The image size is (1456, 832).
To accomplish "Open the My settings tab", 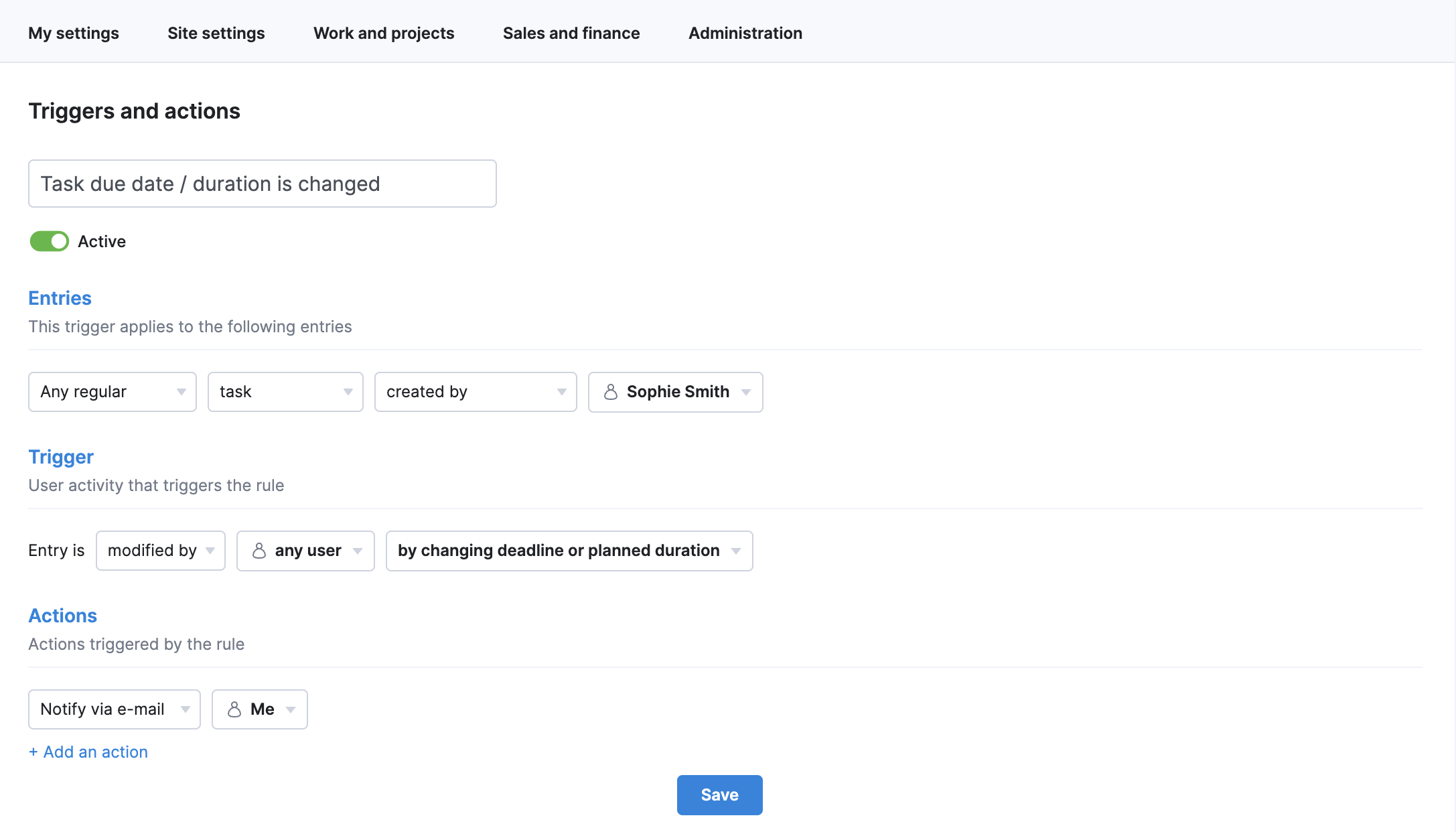I will [x=74, y=33].
